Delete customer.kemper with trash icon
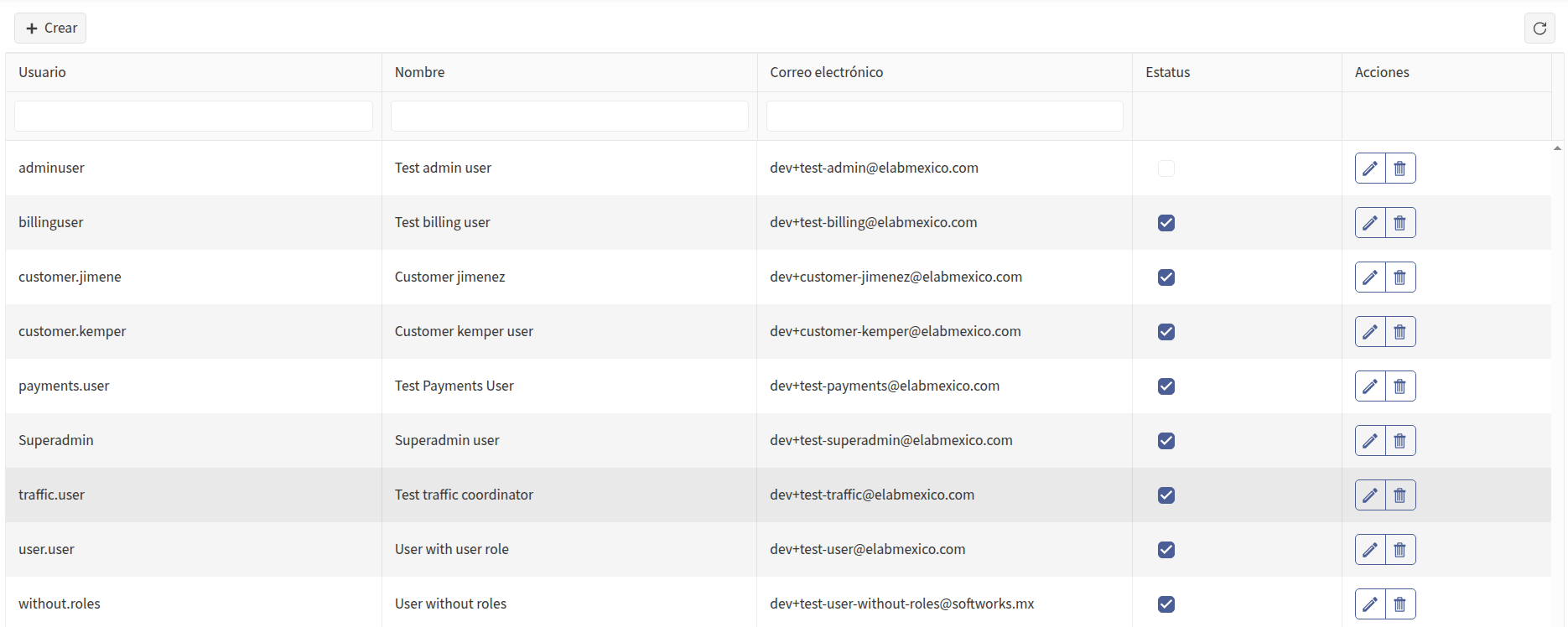Screen dimensions: 1568x627 pyautogui.click(x=1400, y=332)
